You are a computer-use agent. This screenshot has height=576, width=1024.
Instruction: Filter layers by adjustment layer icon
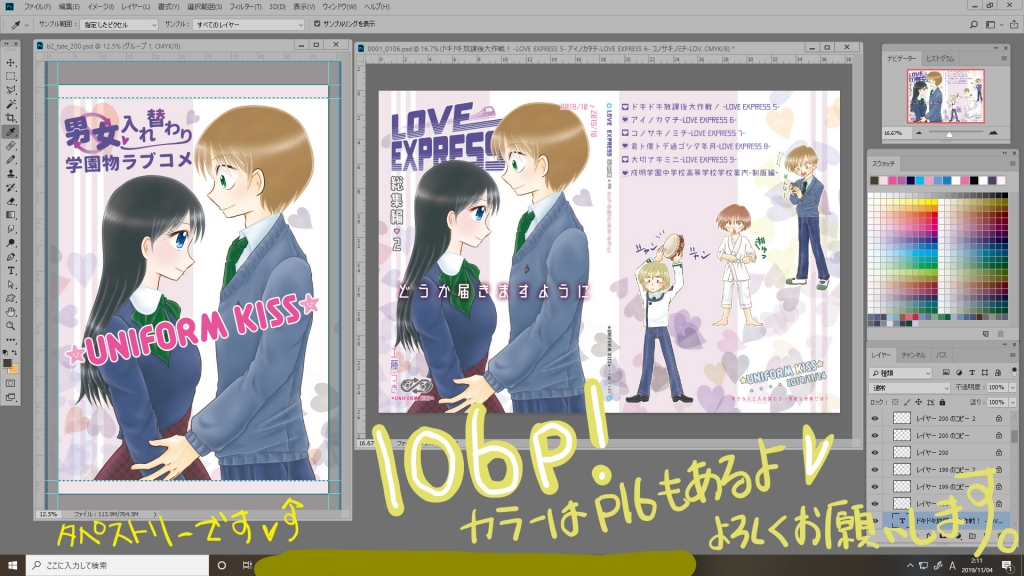pos(959,372)
